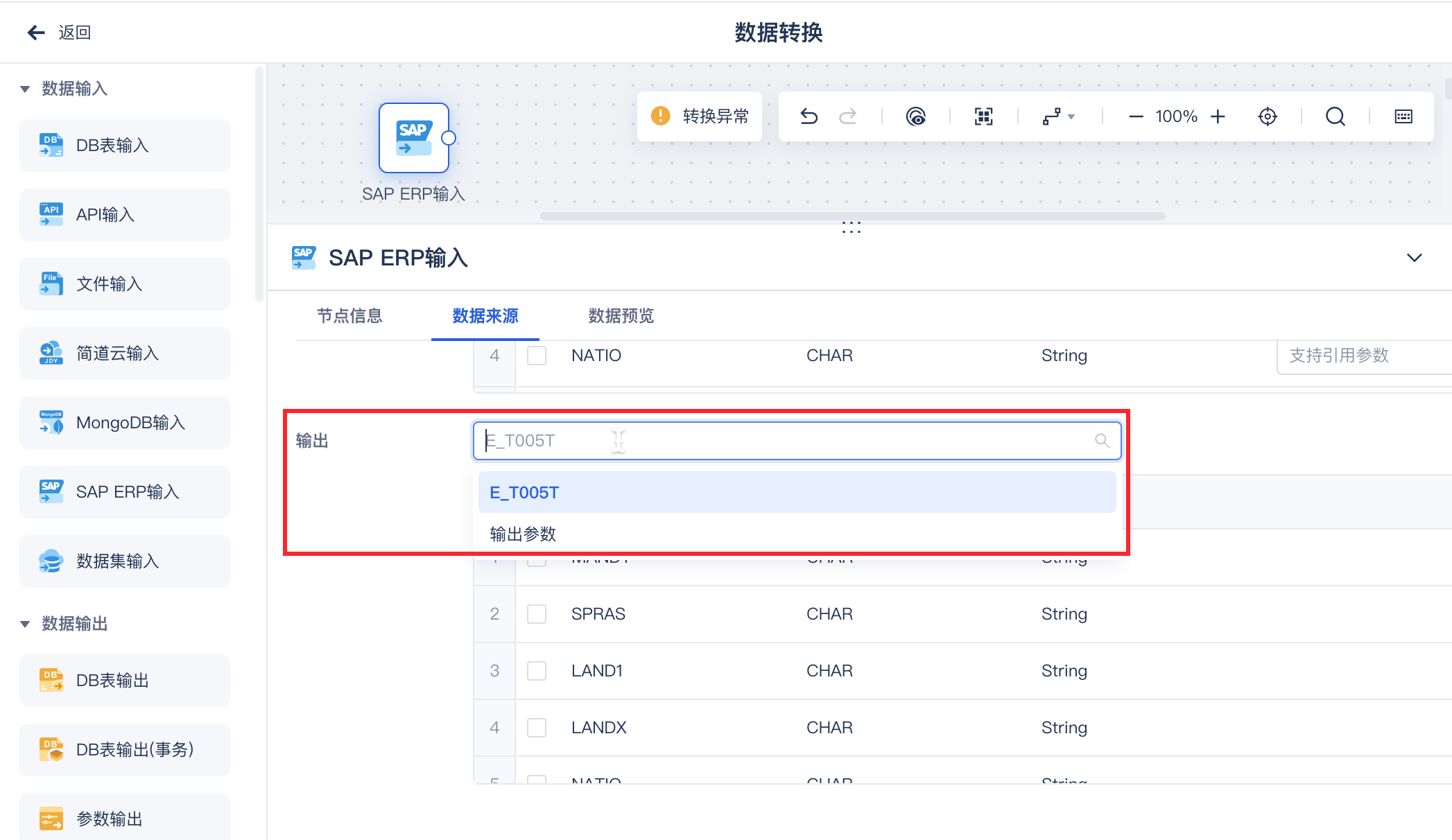Click the redo arrow in canvas toolbar
Viewport: 1452px width, 840px height.
coord(847,116)
